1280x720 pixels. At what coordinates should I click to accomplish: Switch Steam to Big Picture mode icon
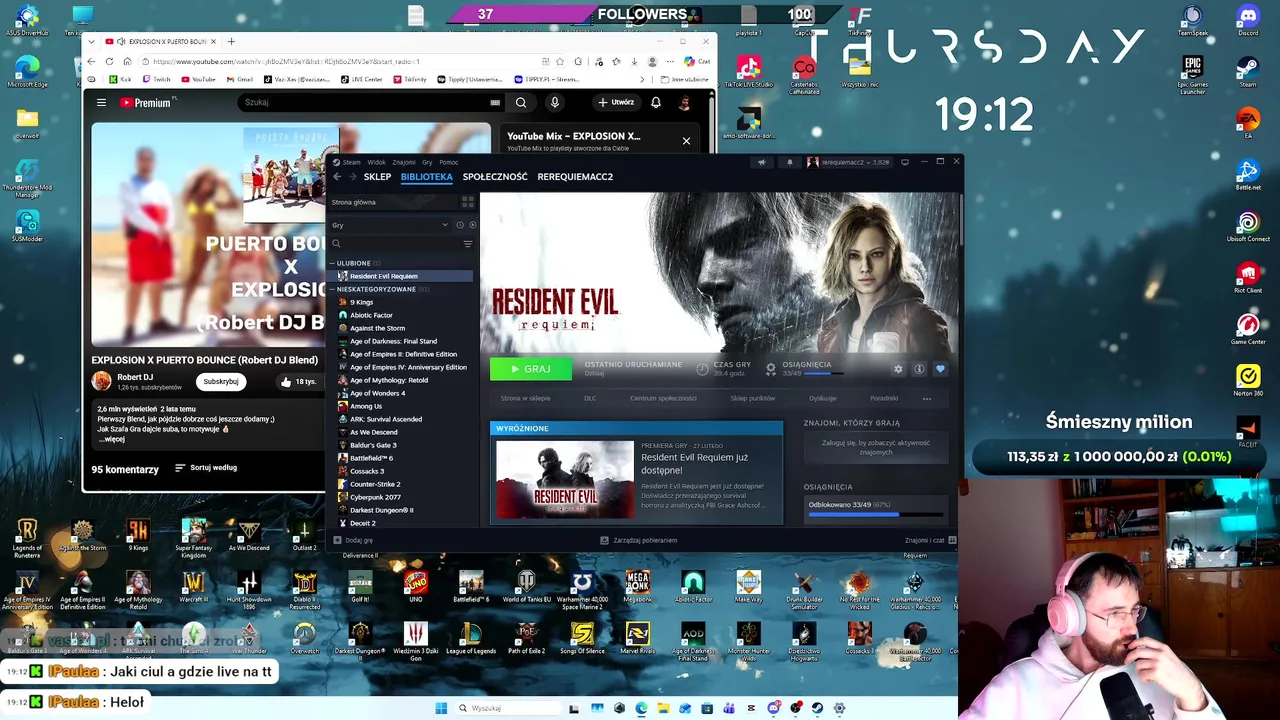[905, 162]
